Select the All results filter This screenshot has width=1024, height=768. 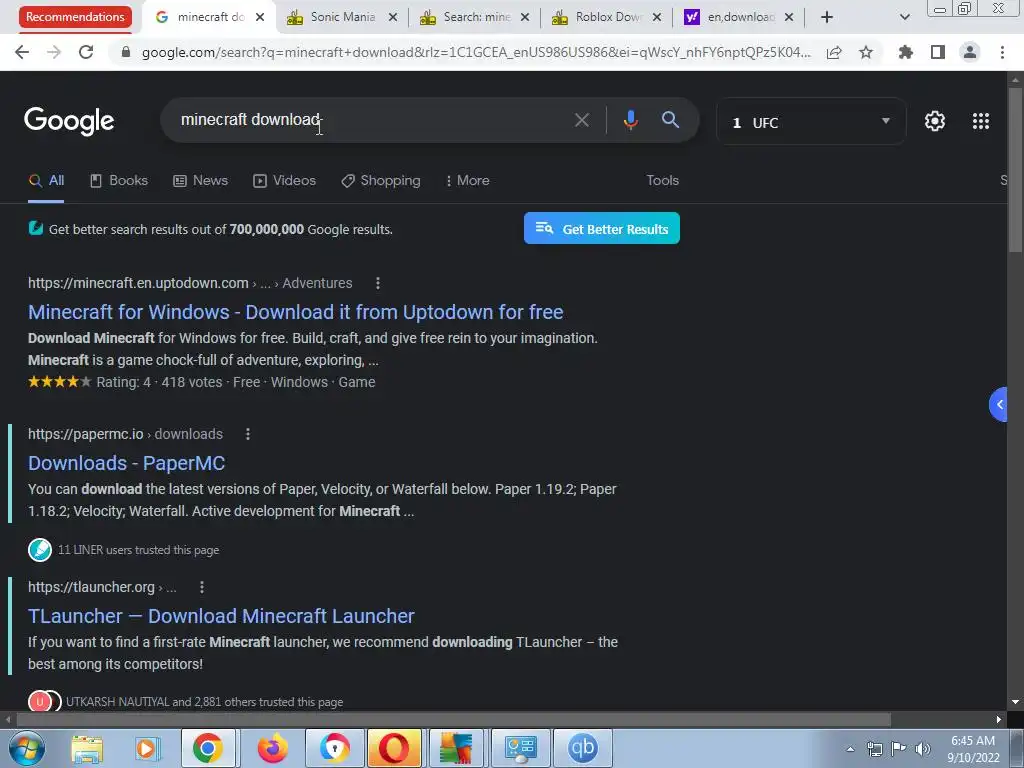coord(46,181)
